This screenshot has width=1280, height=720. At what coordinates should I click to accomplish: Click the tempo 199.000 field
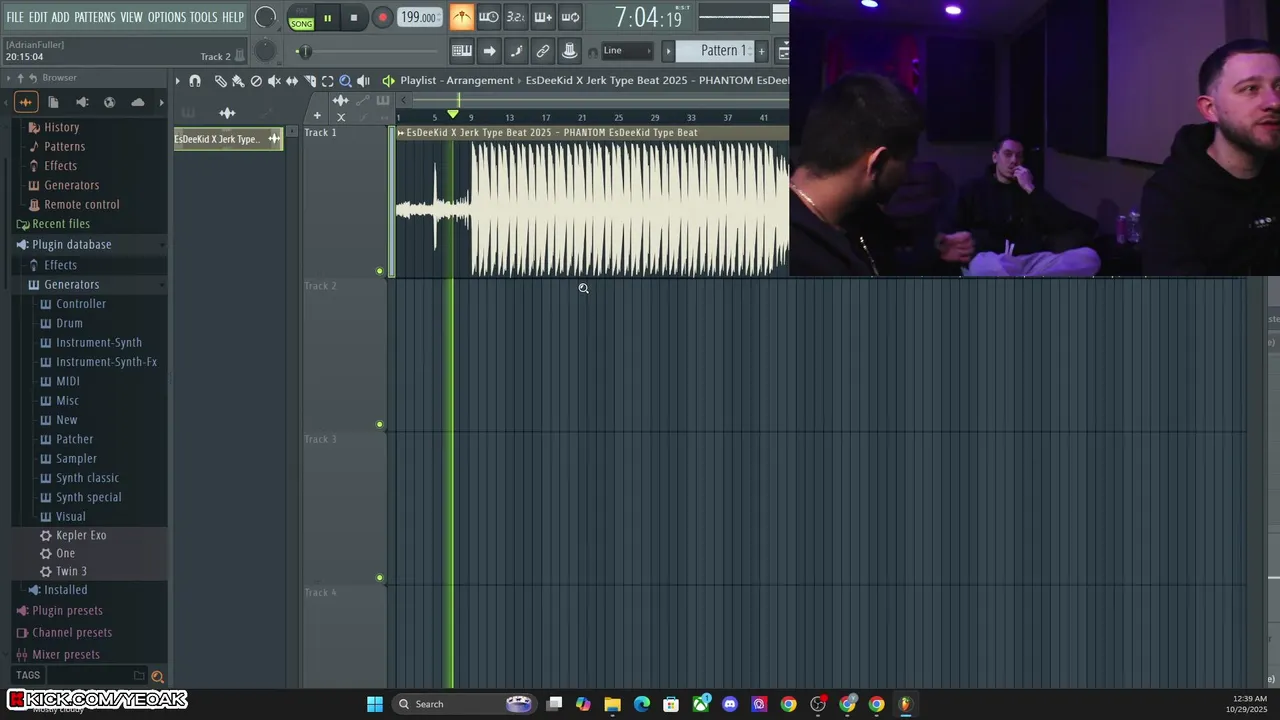pyautogui.click(x=418, y=17)
